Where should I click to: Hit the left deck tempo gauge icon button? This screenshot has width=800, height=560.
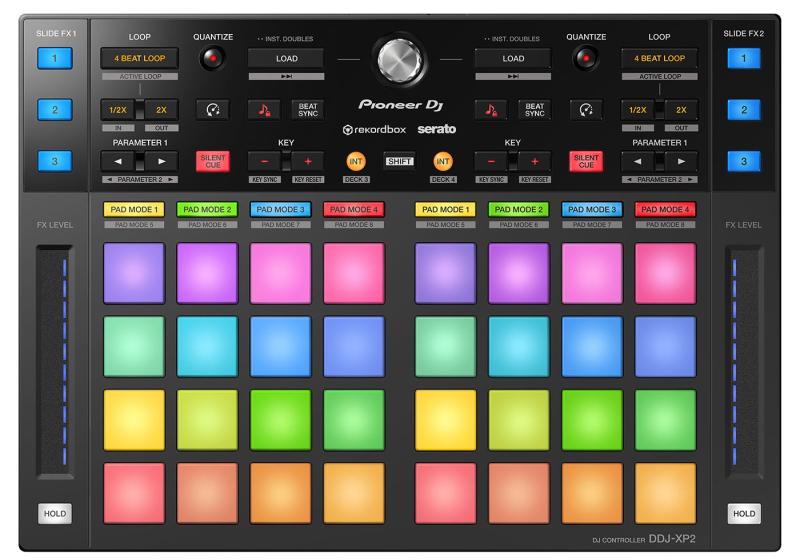[213, 110]
